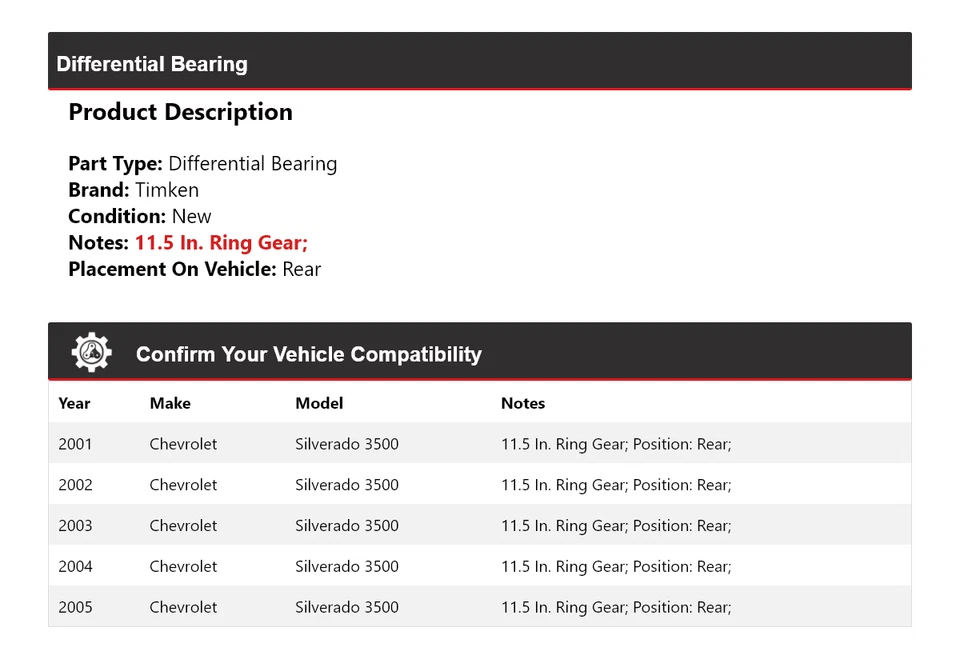Screen dimensions: 960x659
Task: Click Chevrolet in the 2001 row
Action: pos(183,444)
